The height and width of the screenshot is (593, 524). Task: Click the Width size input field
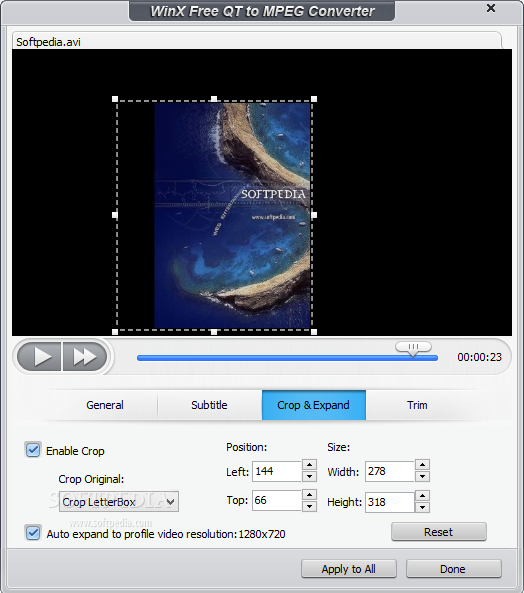point(390,471)
